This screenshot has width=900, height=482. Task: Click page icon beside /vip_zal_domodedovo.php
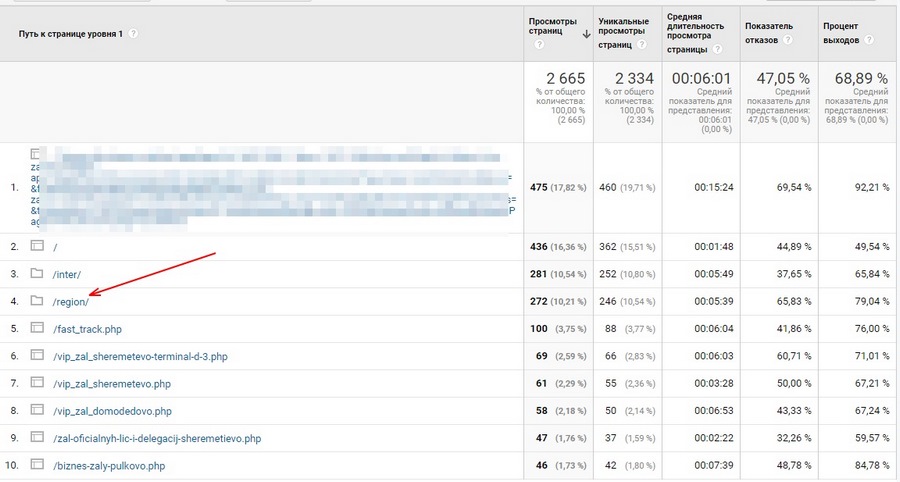[37, 410]
